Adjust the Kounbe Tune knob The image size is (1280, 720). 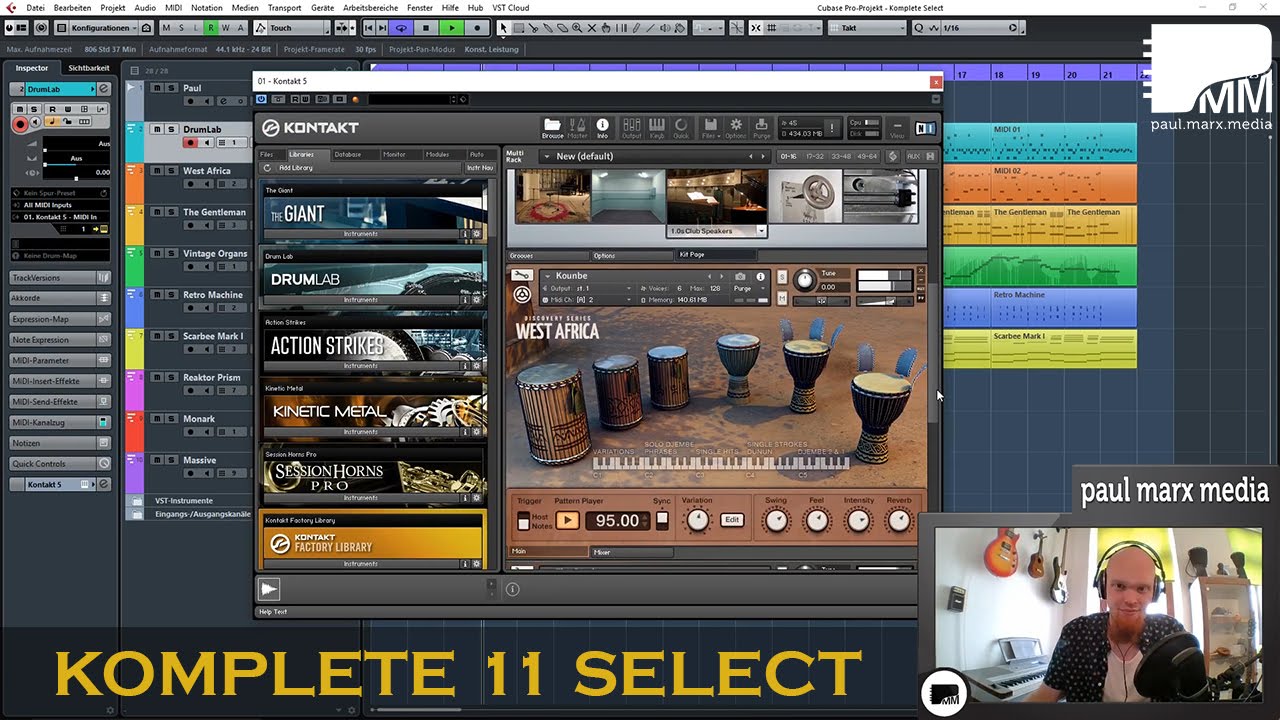(804, 281)
